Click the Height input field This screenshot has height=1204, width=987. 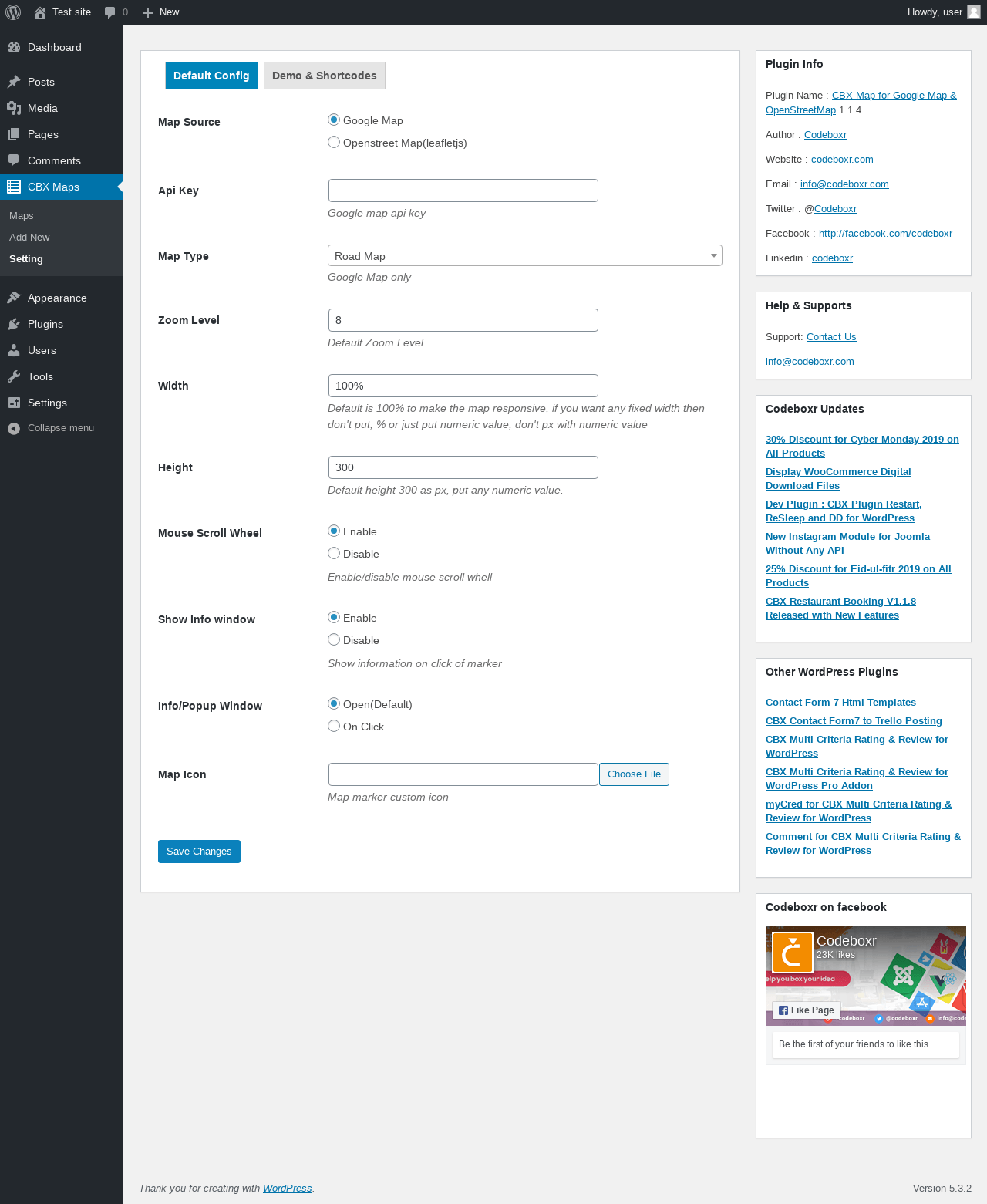(463, 467)
